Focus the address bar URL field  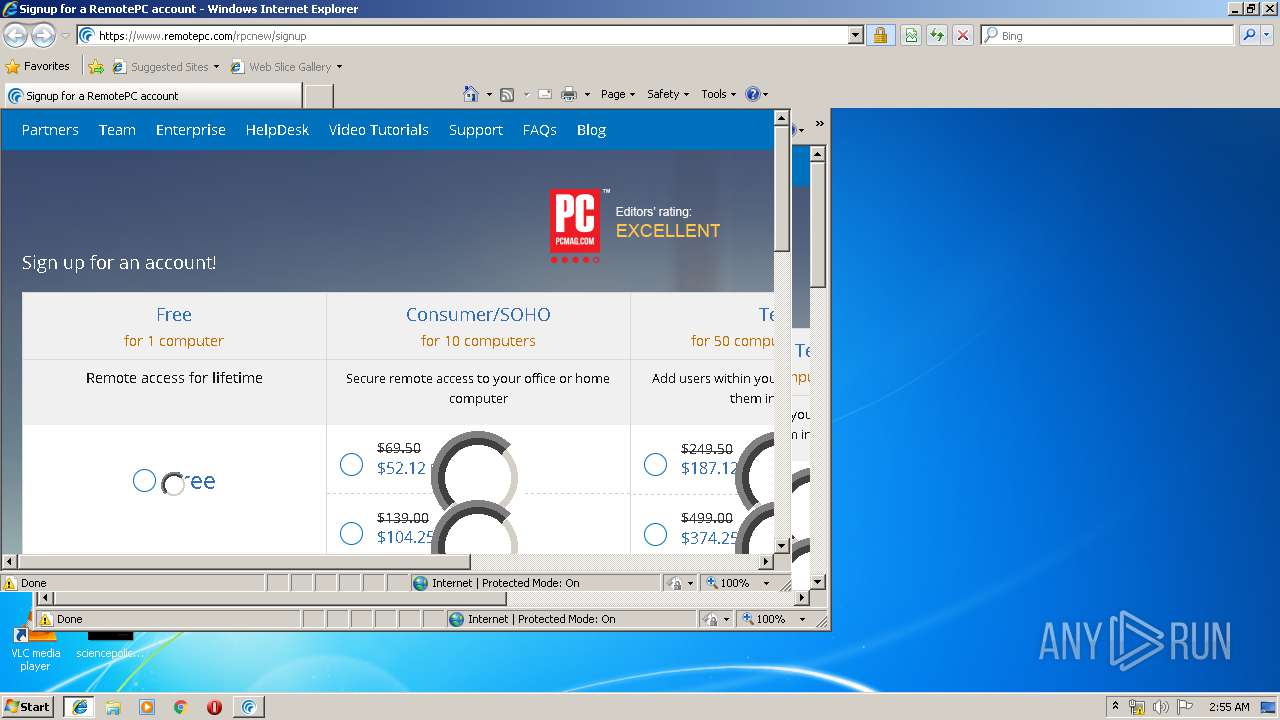pos(462,35)
